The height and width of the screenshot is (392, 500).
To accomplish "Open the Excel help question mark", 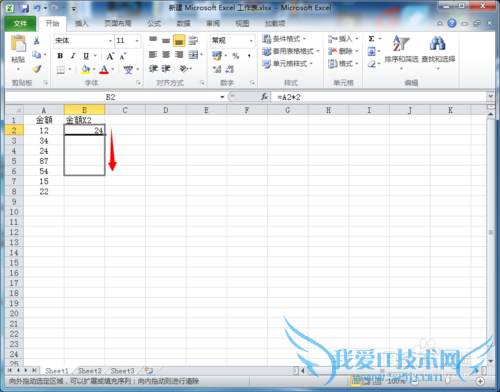I will (x=452, y=23).
